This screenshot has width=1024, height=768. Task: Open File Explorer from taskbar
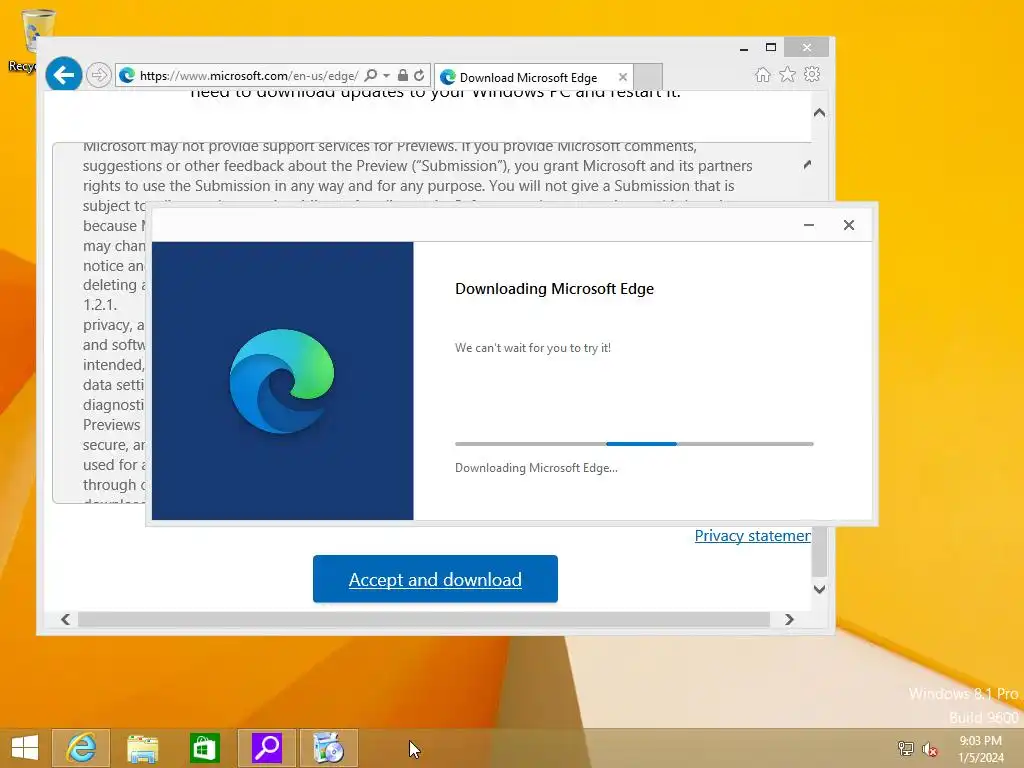pos(142,748)
